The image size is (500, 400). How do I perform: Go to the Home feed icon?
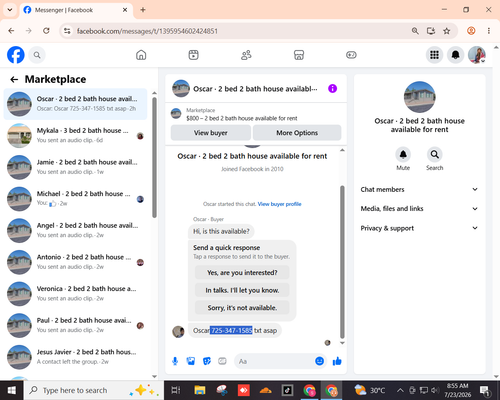coord(141,55)
